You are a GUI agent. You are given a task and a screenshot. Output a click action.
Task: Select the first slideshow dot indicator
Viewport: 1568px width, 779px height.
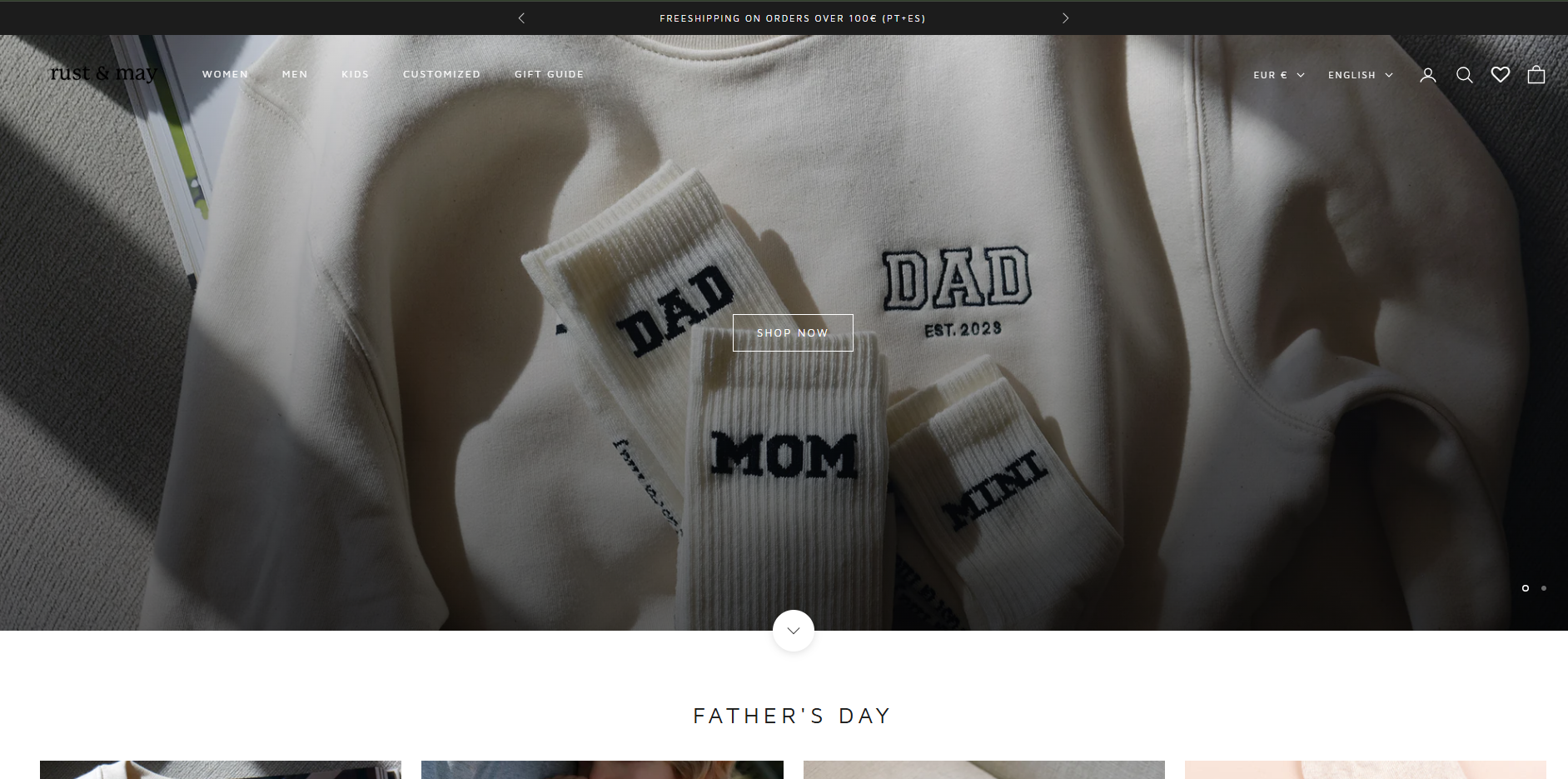pos(1526,588)
